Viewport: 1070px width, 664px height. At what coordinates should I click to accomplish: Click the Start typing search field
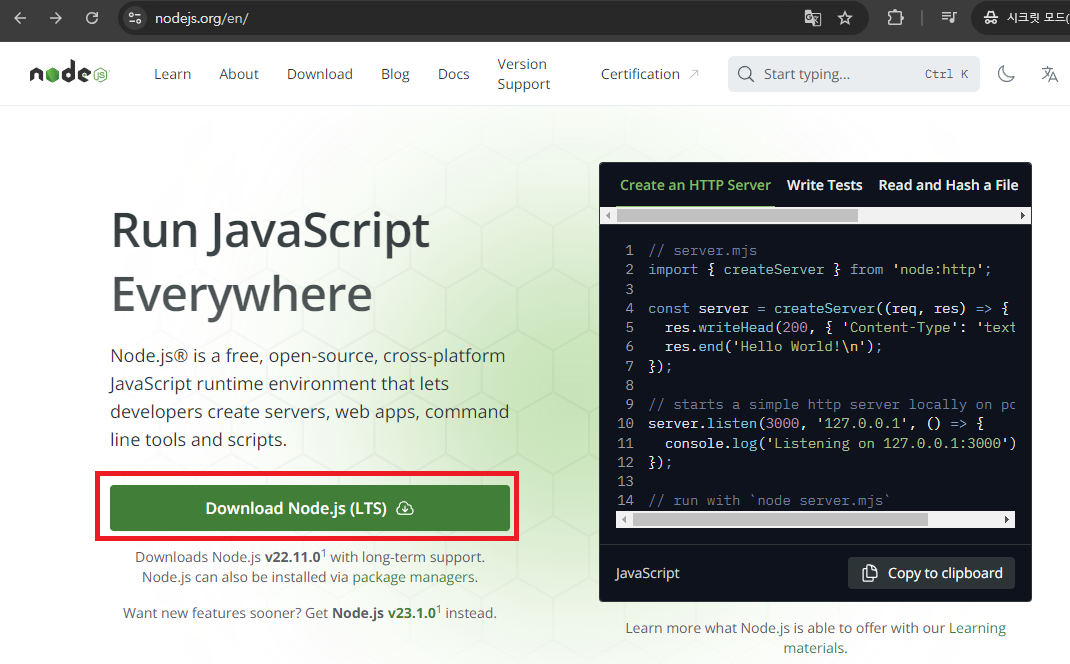pyautogui.click(x=854, y=74)
